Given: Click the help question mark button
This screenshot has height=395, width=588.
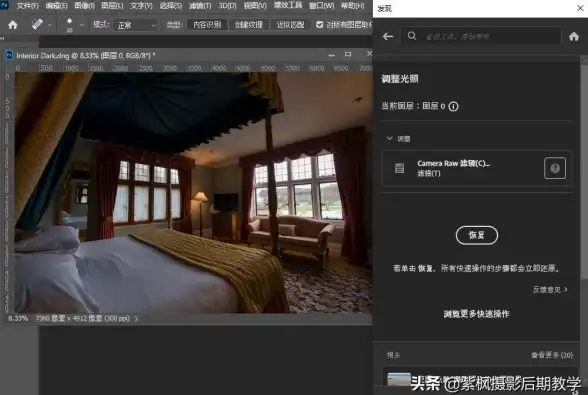Looking at the screenshot, I should click(x=555, y=168).
